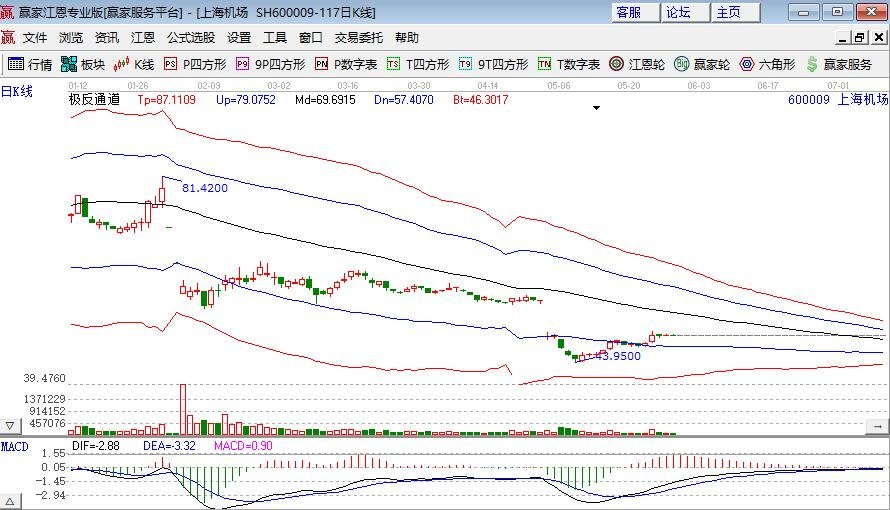
Task: Click the 日K线 period label
Action: click(x=17, y=91)
